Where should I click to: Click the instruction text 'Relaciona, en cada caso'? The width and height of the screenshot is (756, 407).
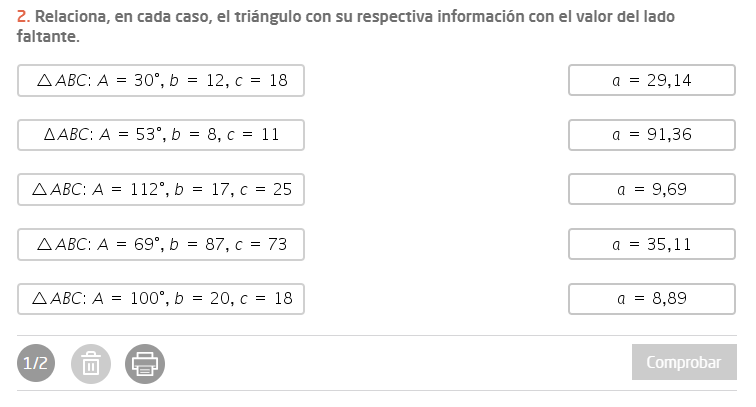[120, 18]
